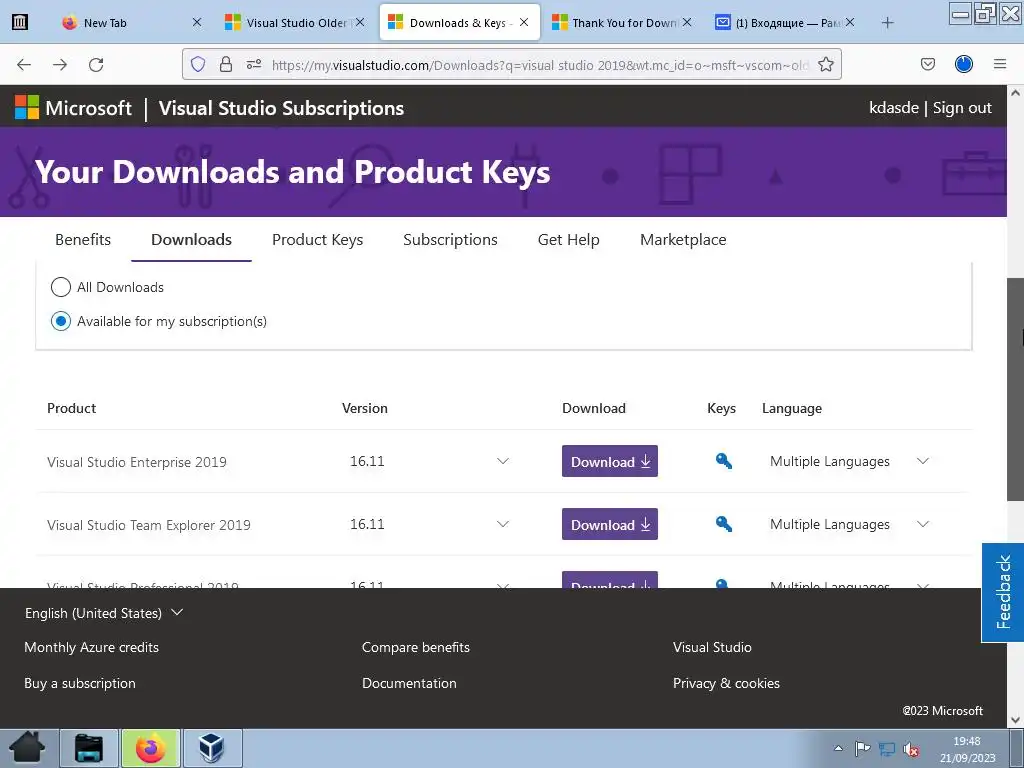Bookmark this page with the star icon

point(826,64)
